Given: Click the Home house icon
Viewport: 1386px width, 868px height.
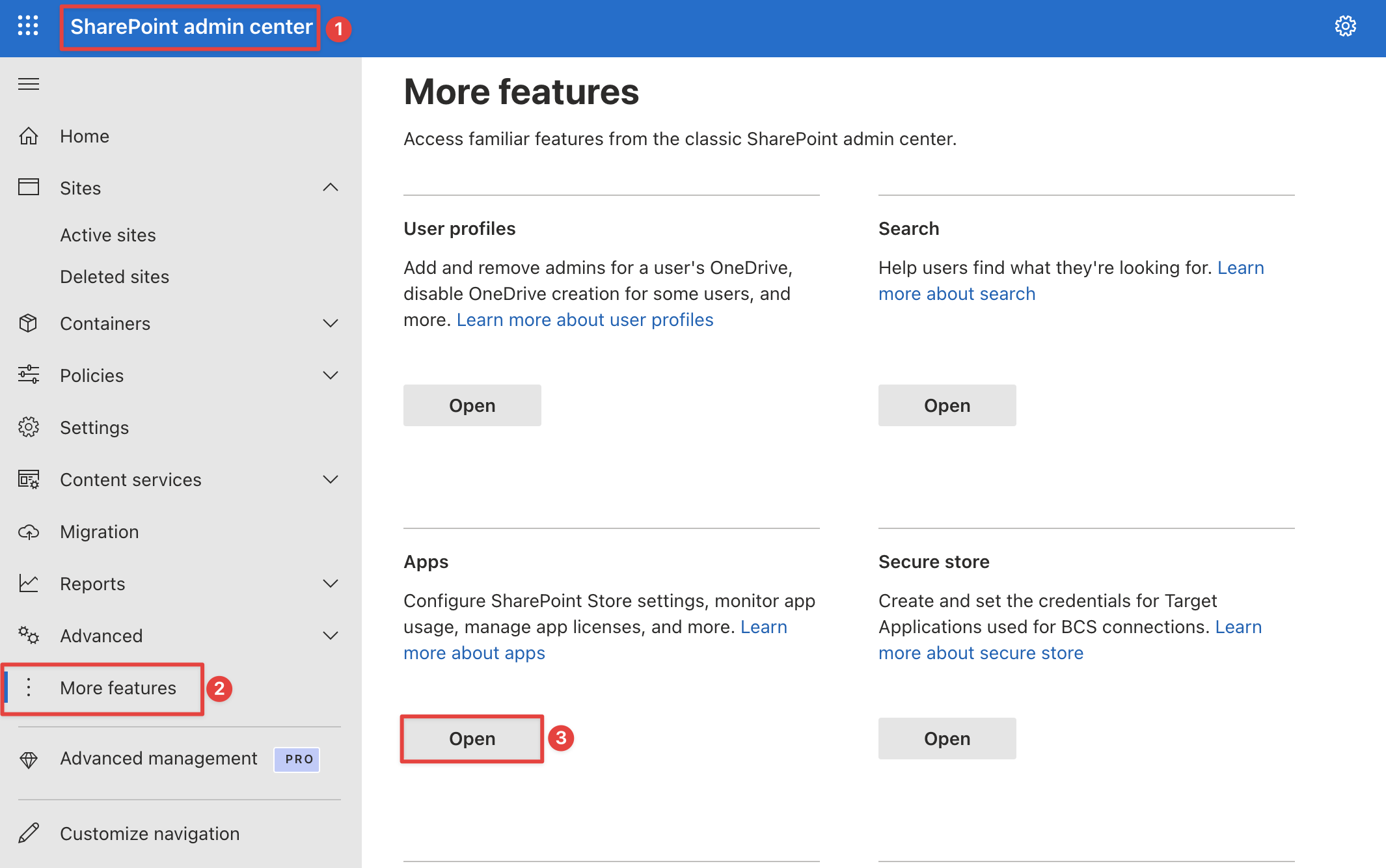Looking at the screenshot, I should point(29,136).
